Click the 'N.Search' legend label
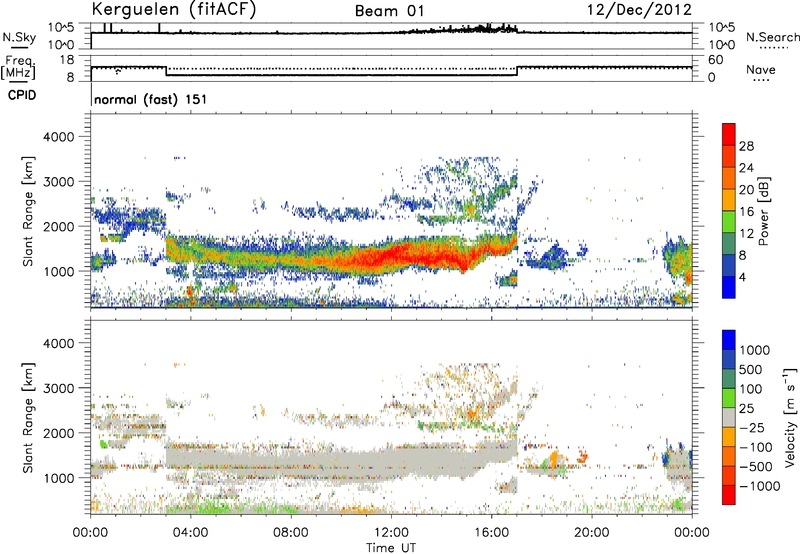Viewport: 800px width, 554px height. (772, 37)
